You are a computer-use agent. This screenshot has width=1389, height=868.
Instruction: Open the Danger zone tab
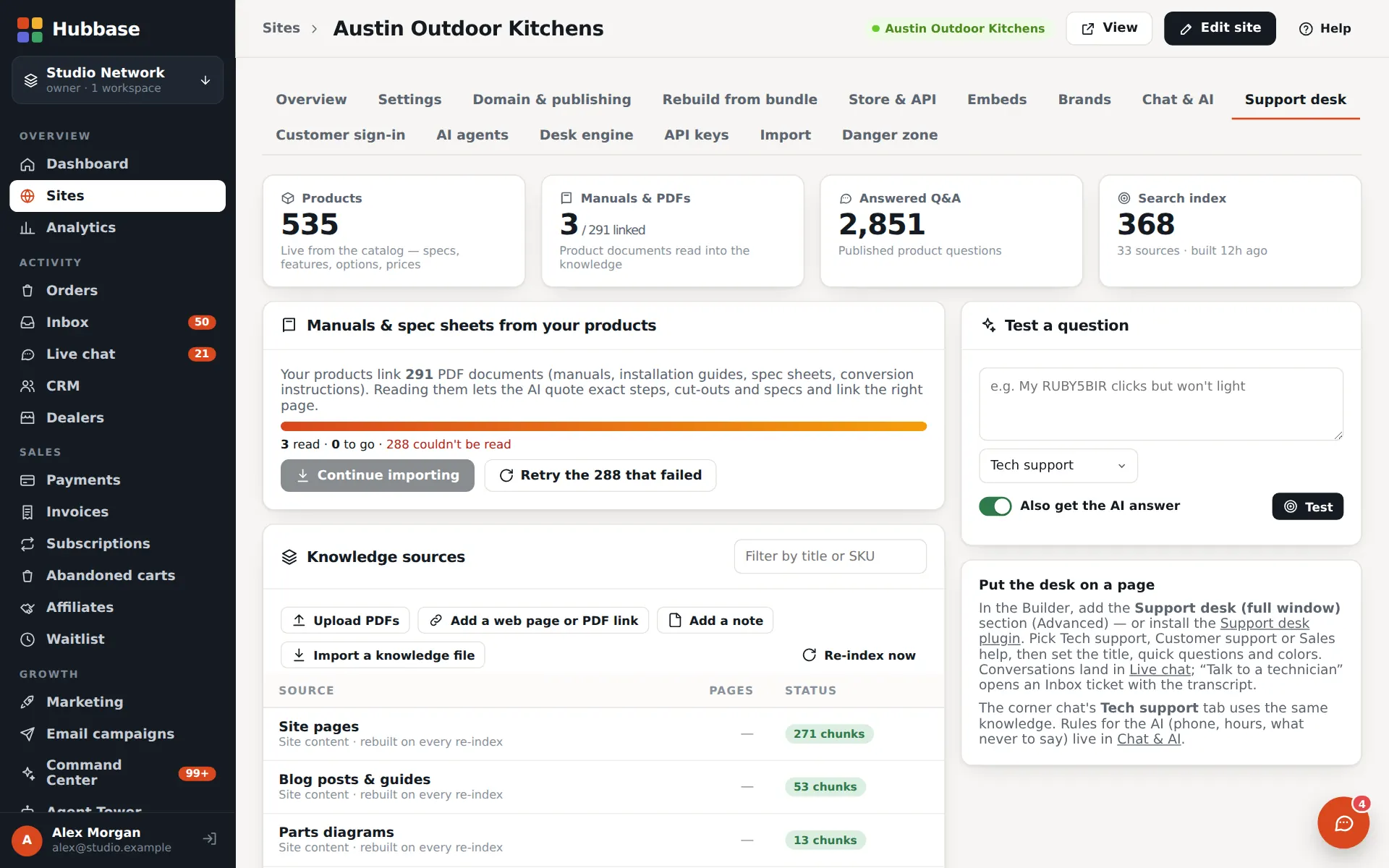coord(890,135)
